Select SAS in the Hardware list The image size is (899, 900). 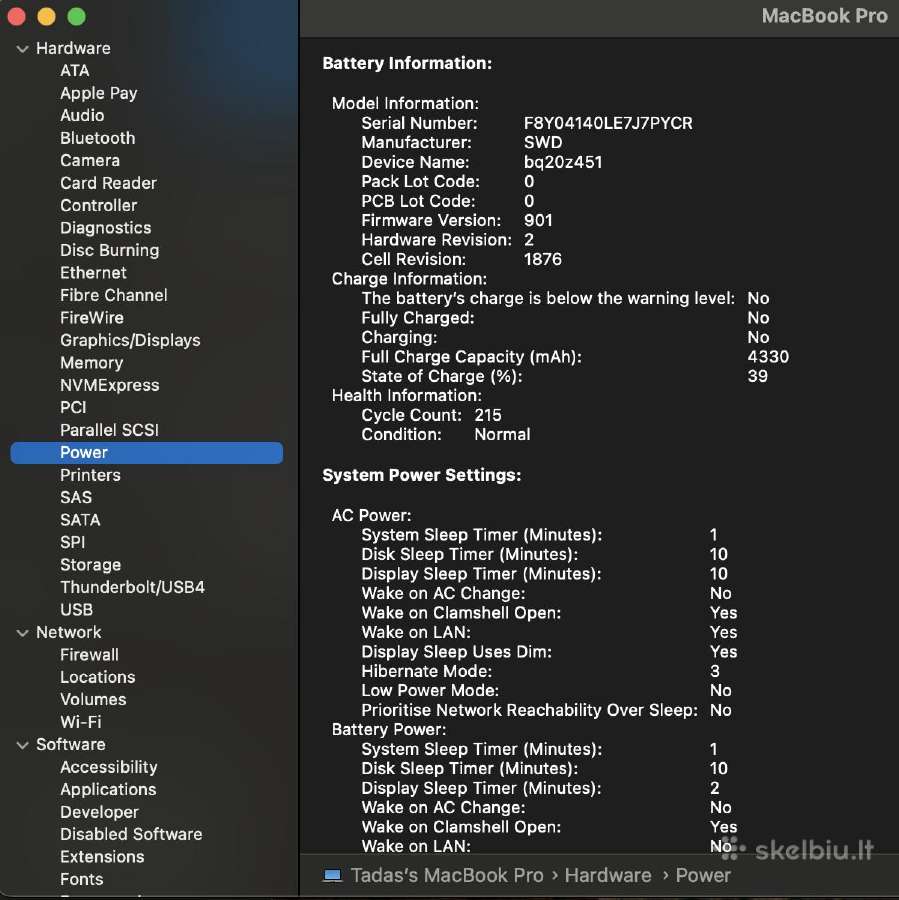[x=76, y=498]
